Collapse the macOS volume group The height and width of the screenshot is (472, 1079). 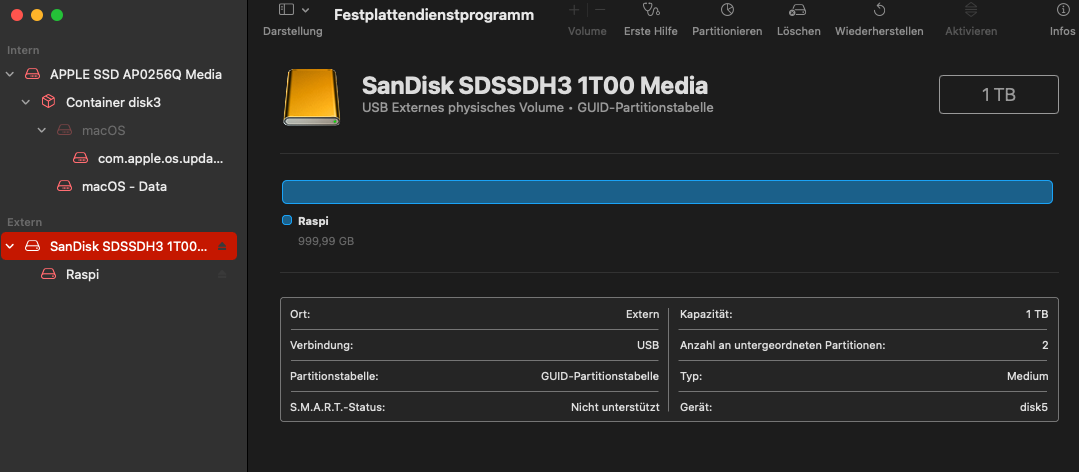(42, 130)
